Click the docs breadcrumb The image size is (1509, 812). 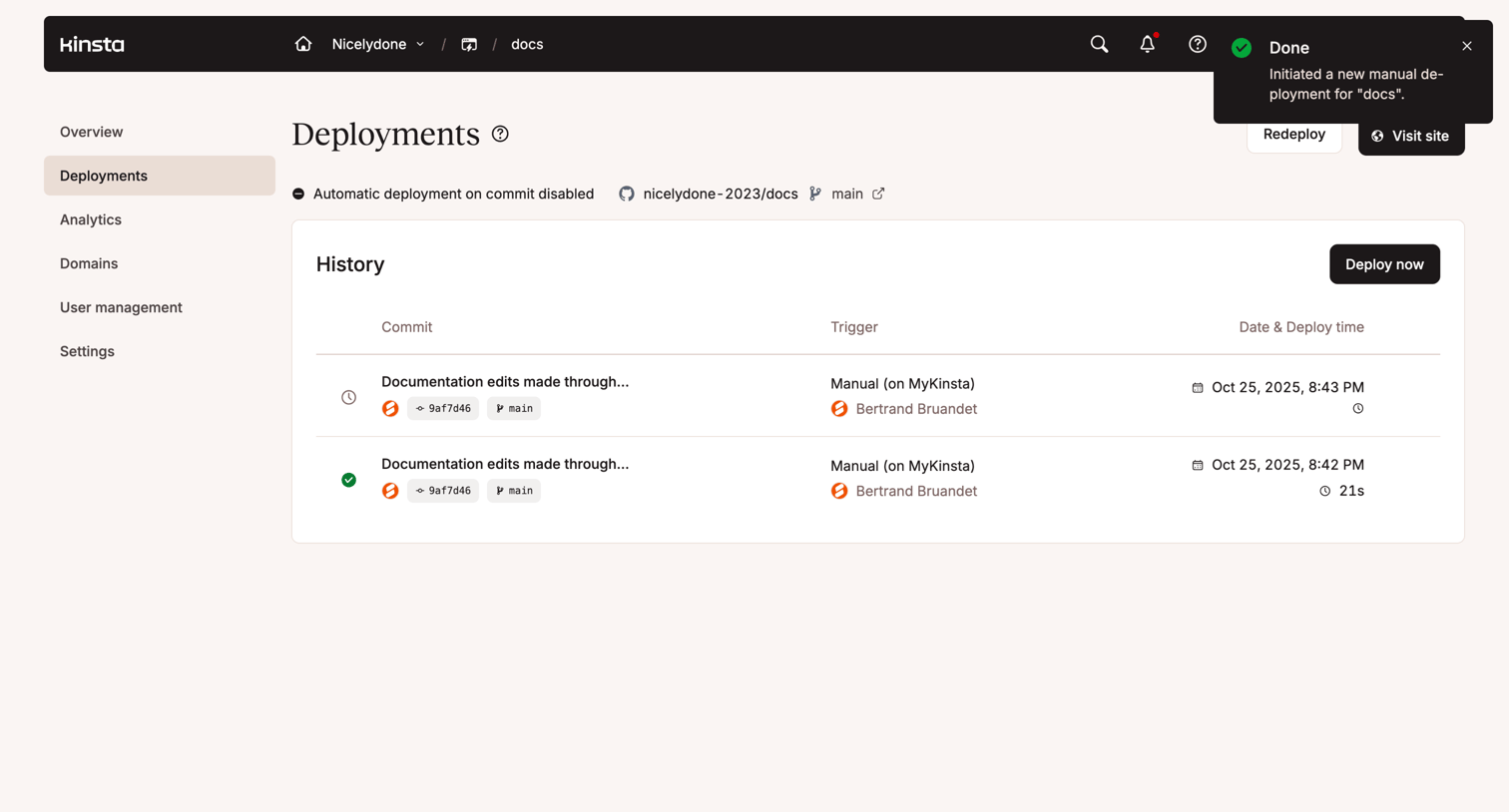(527, 44)
